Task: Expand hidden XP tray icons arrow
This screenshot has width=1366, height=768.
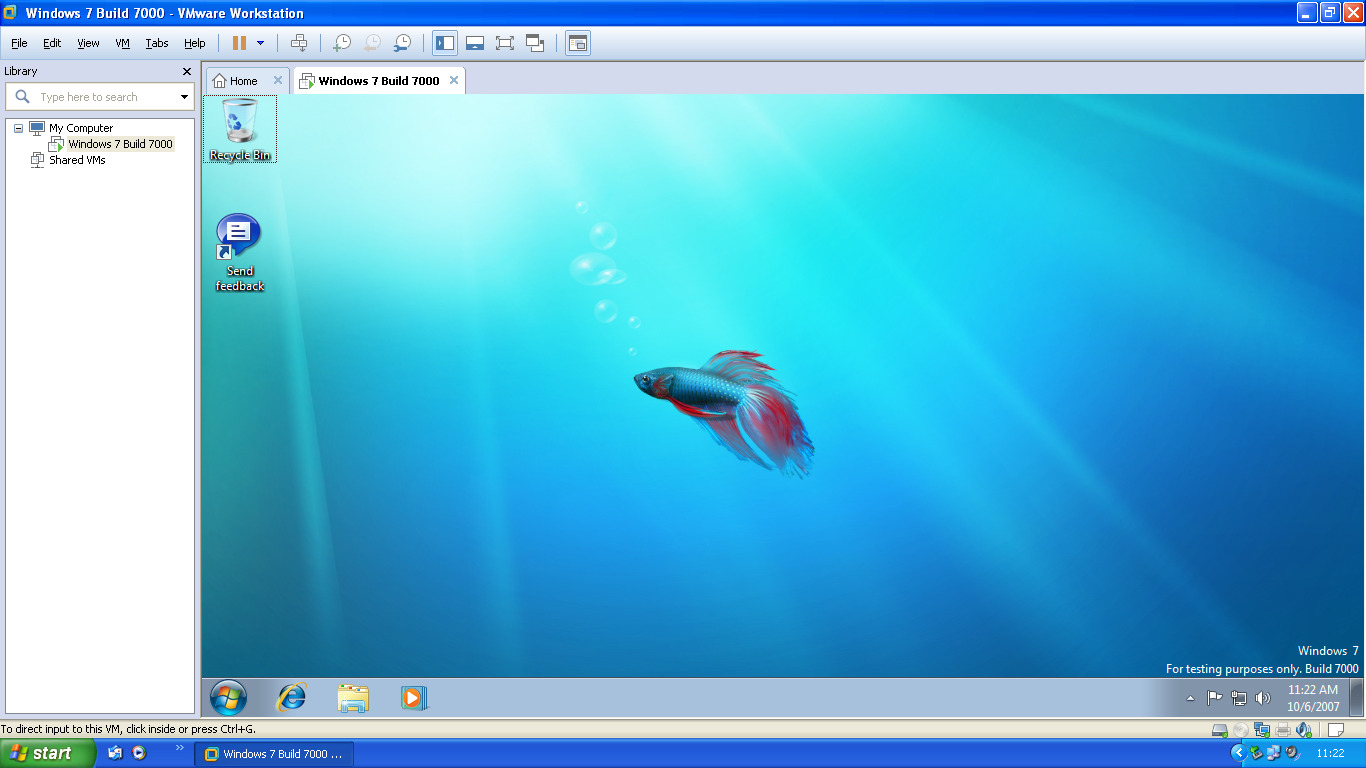Action: (x=1239, y=753)
